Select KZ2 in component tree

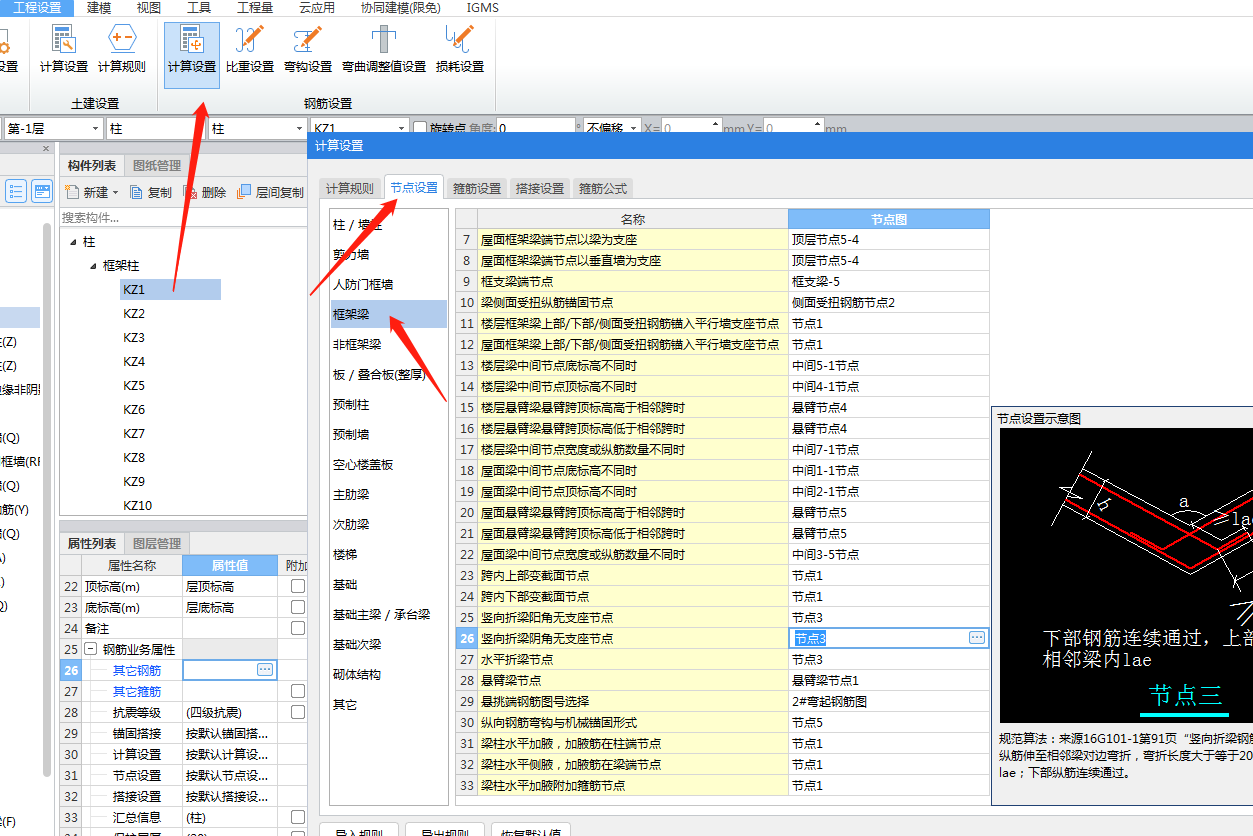134,314
